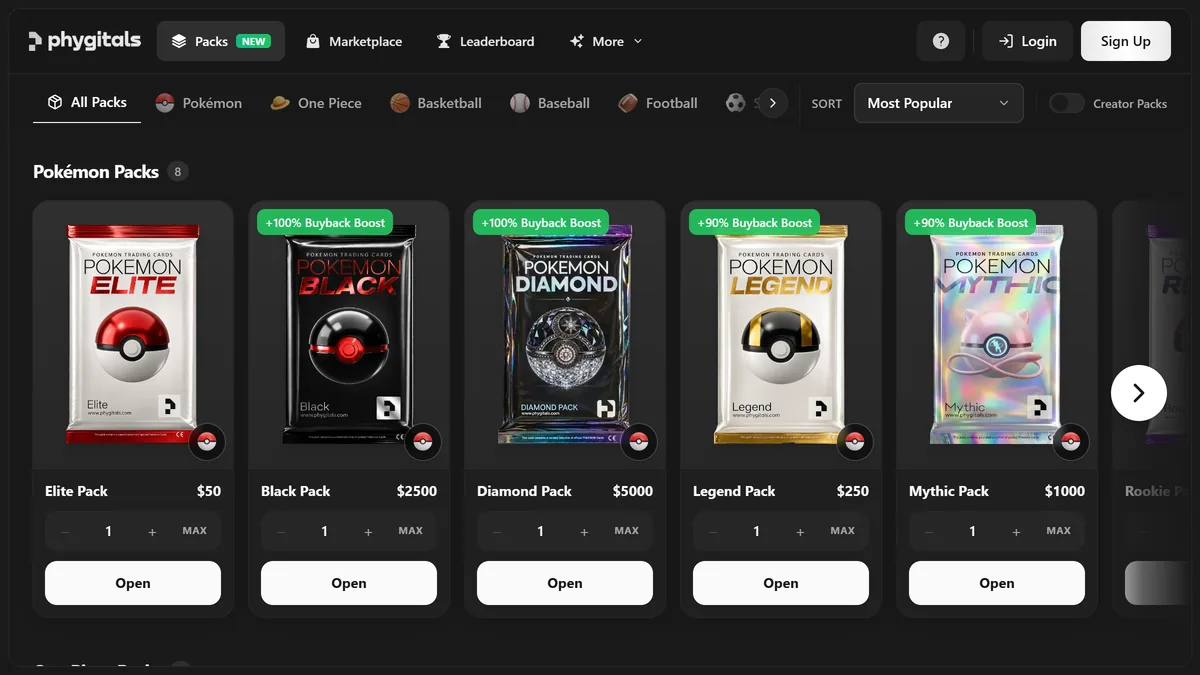Open the Diamond Pack
Viewport: 1200px width, 675px height.
[x=565, y=583]
